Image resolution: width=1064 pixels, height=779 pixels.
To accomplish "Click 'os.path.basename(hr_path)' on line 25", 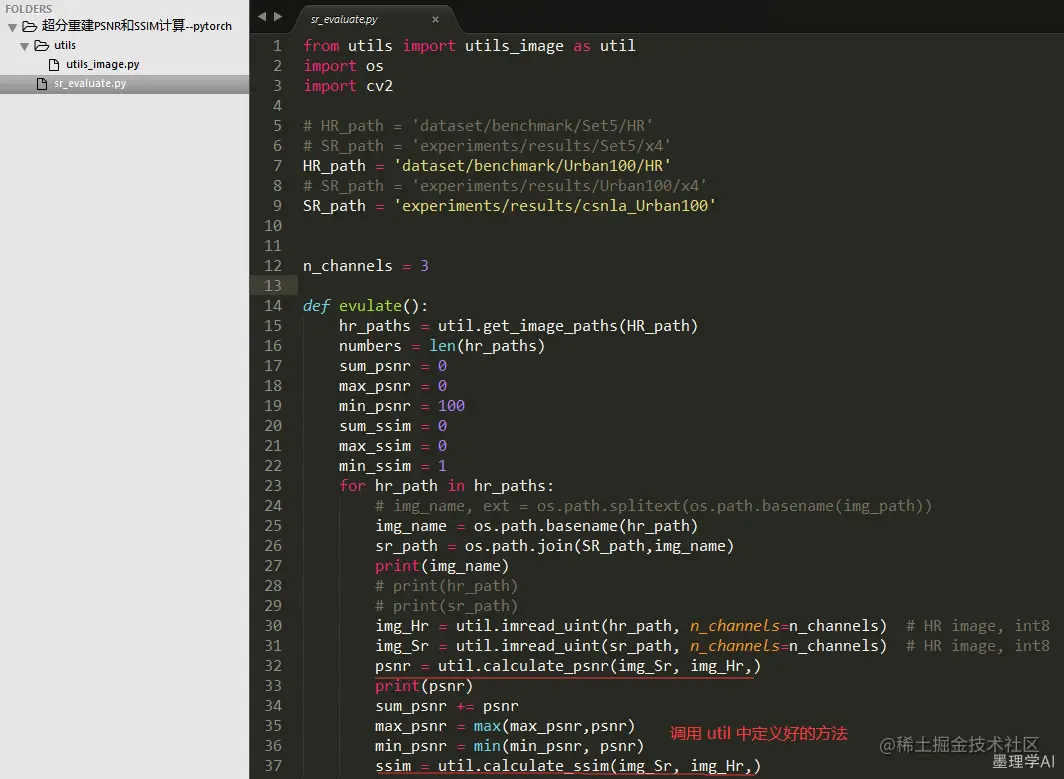I will (586, 525).
